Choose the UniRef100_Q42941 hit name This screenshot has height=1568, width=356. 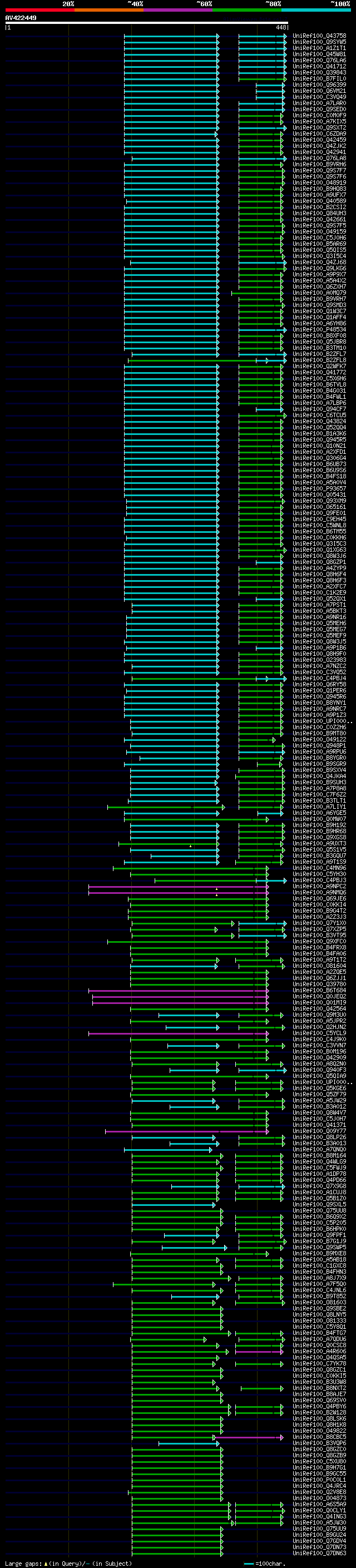pos(319,152)
